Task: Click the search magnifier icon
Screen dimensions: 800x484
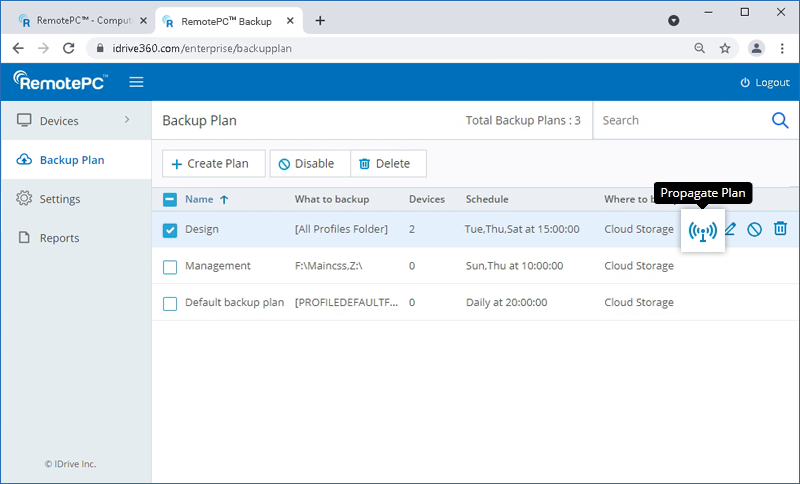Action: 780,120
